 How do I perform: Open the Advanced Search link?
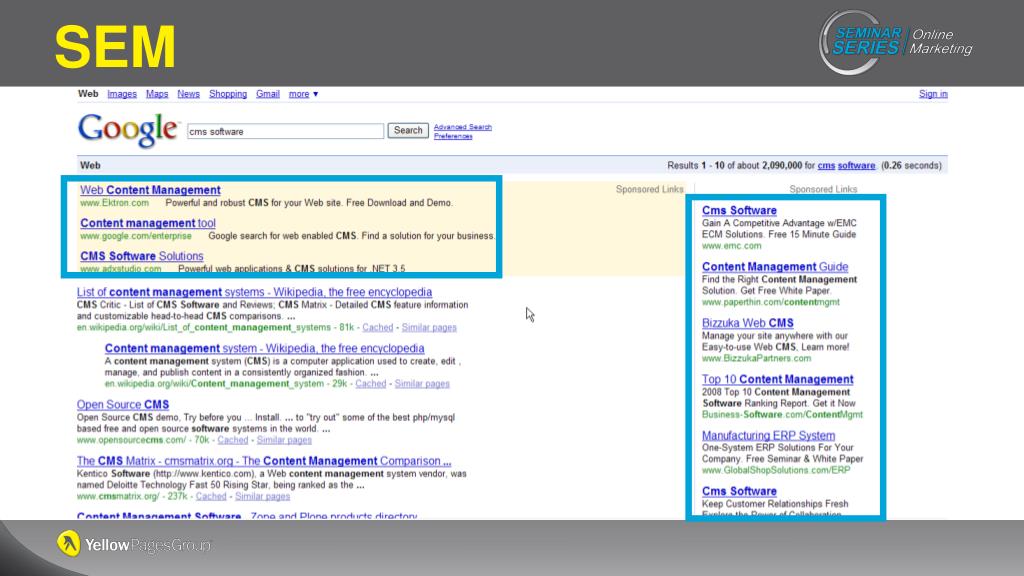coord(462,127)
